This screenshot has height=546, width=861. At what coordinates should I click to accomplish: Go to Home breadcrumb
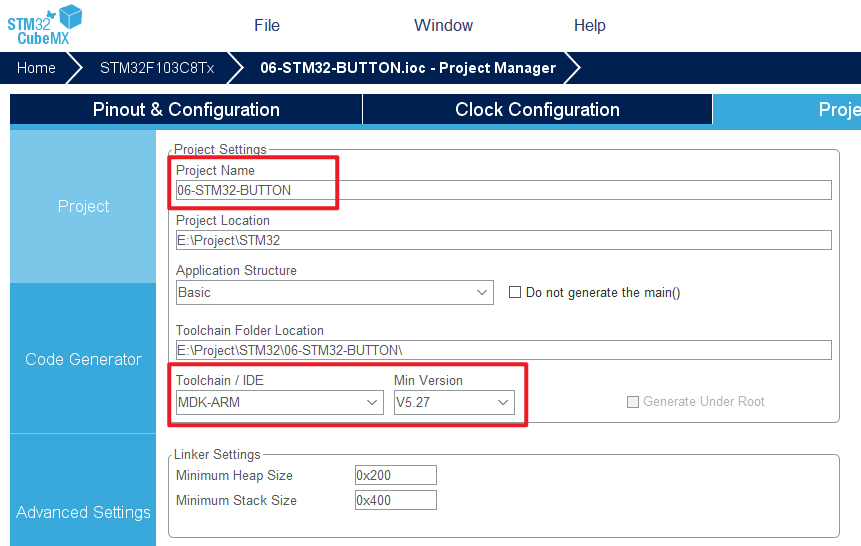(37, 68)
